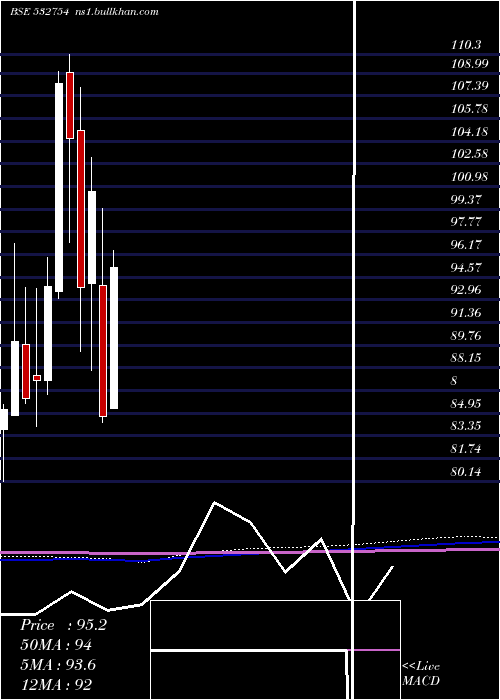The height and width of the screenshot is (700, 500).
Task: Click the 89.76 price axis label
Action: 466,335
